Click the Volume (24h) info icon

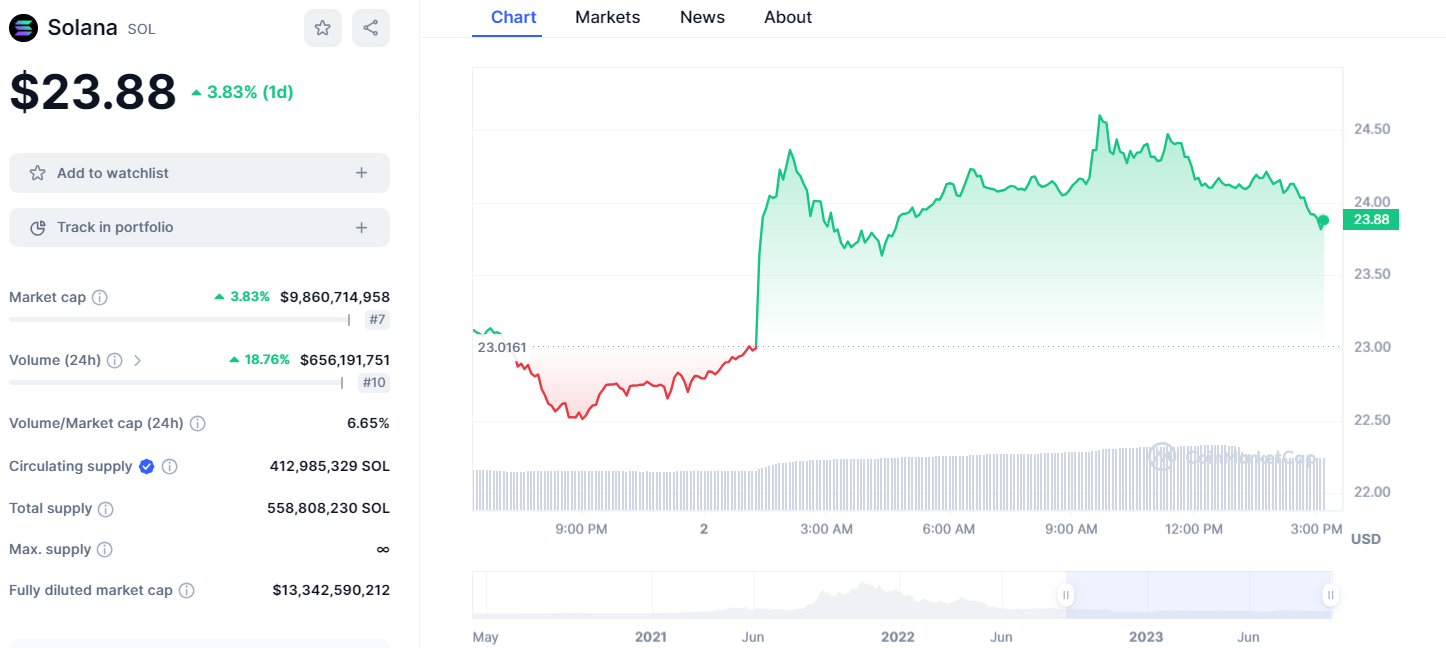tap(115, 360)
